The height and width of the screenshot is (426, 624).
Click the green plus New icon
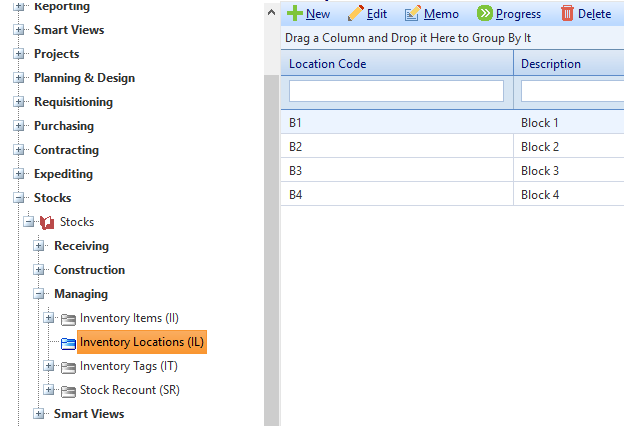[x=295, y=13]
